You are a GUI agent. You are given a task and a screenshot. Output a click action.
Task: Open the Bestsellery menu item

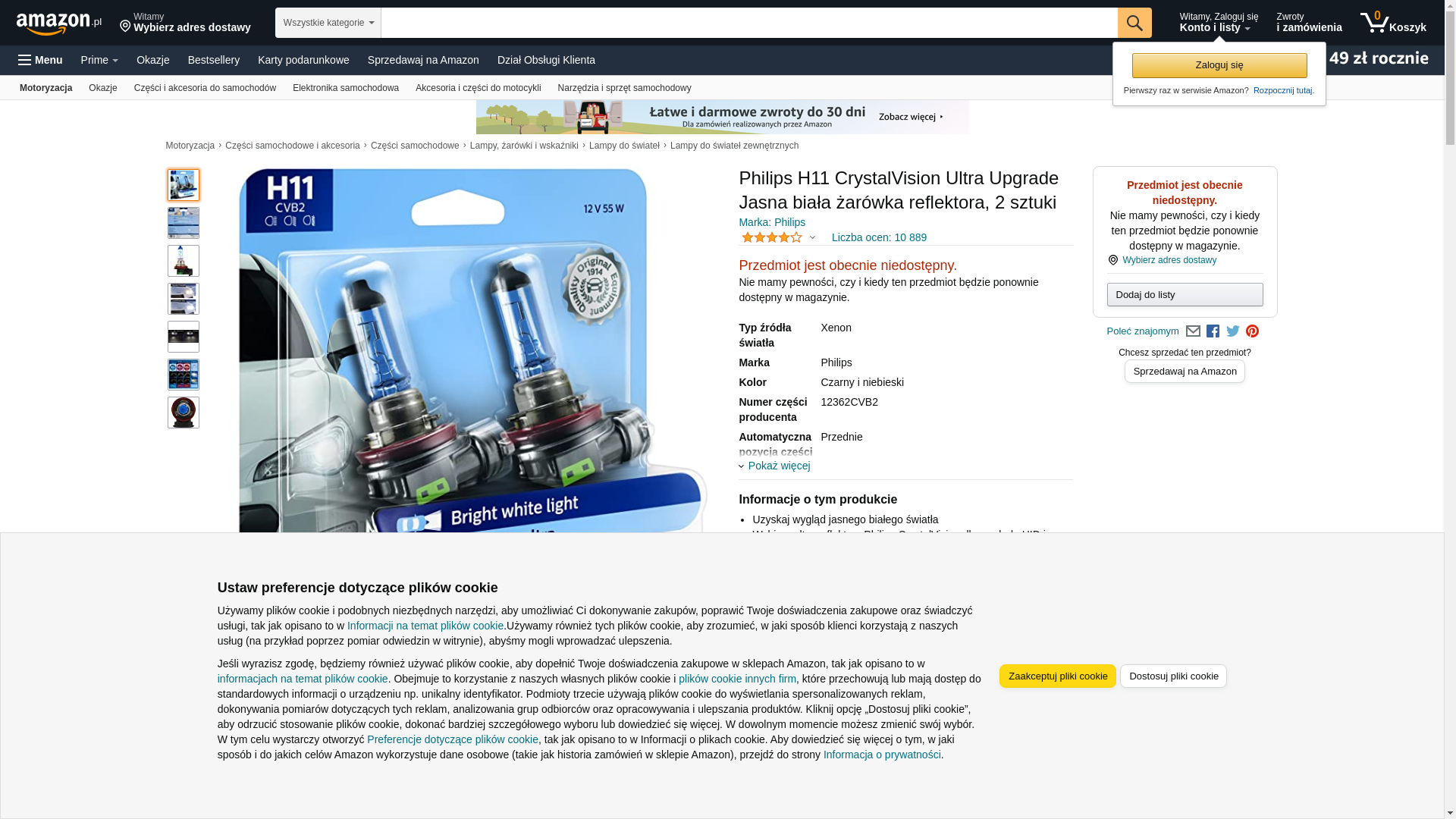click(x=214, y=60)
